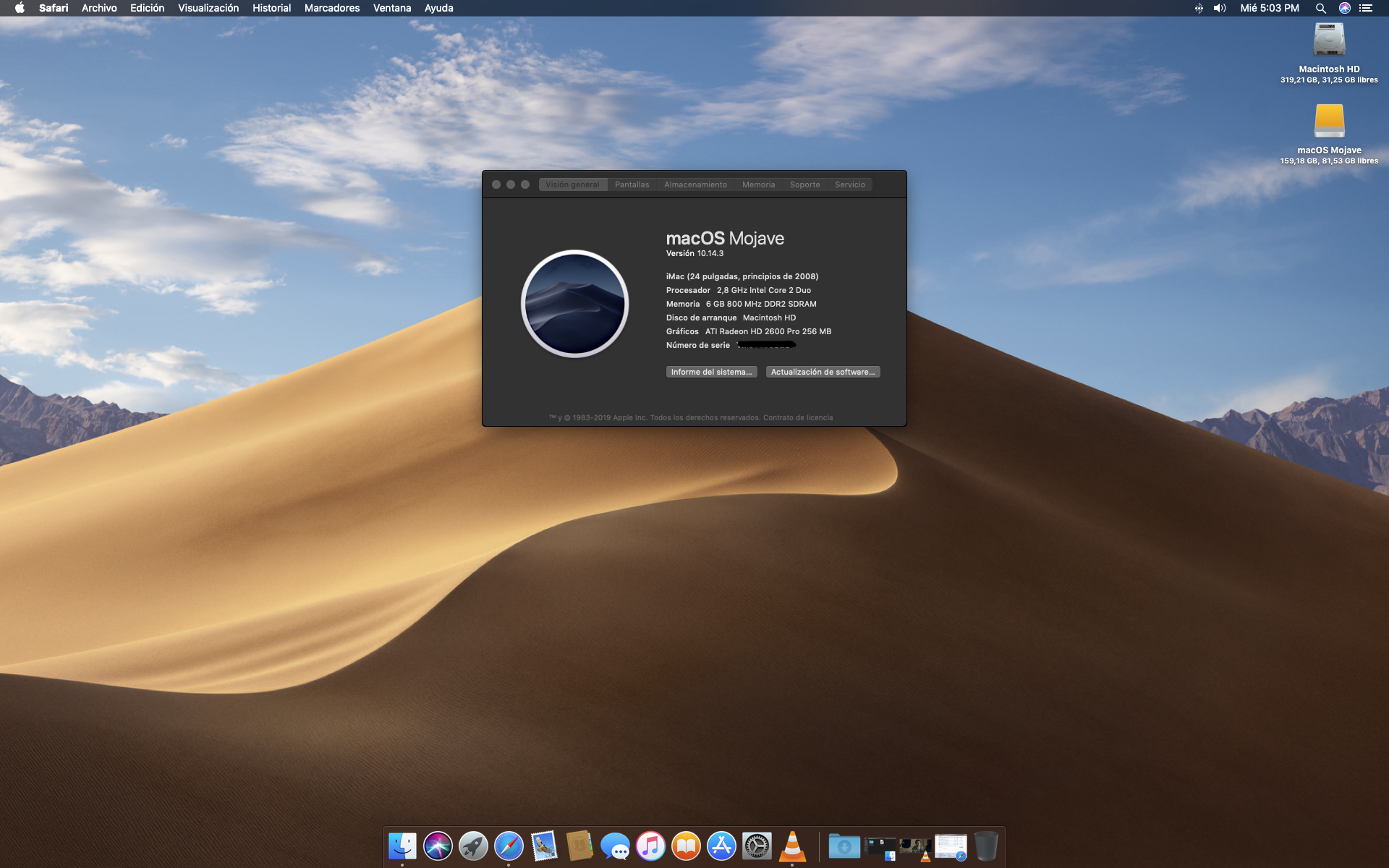Open the Downloads folder stack

(x=844, y=846)
